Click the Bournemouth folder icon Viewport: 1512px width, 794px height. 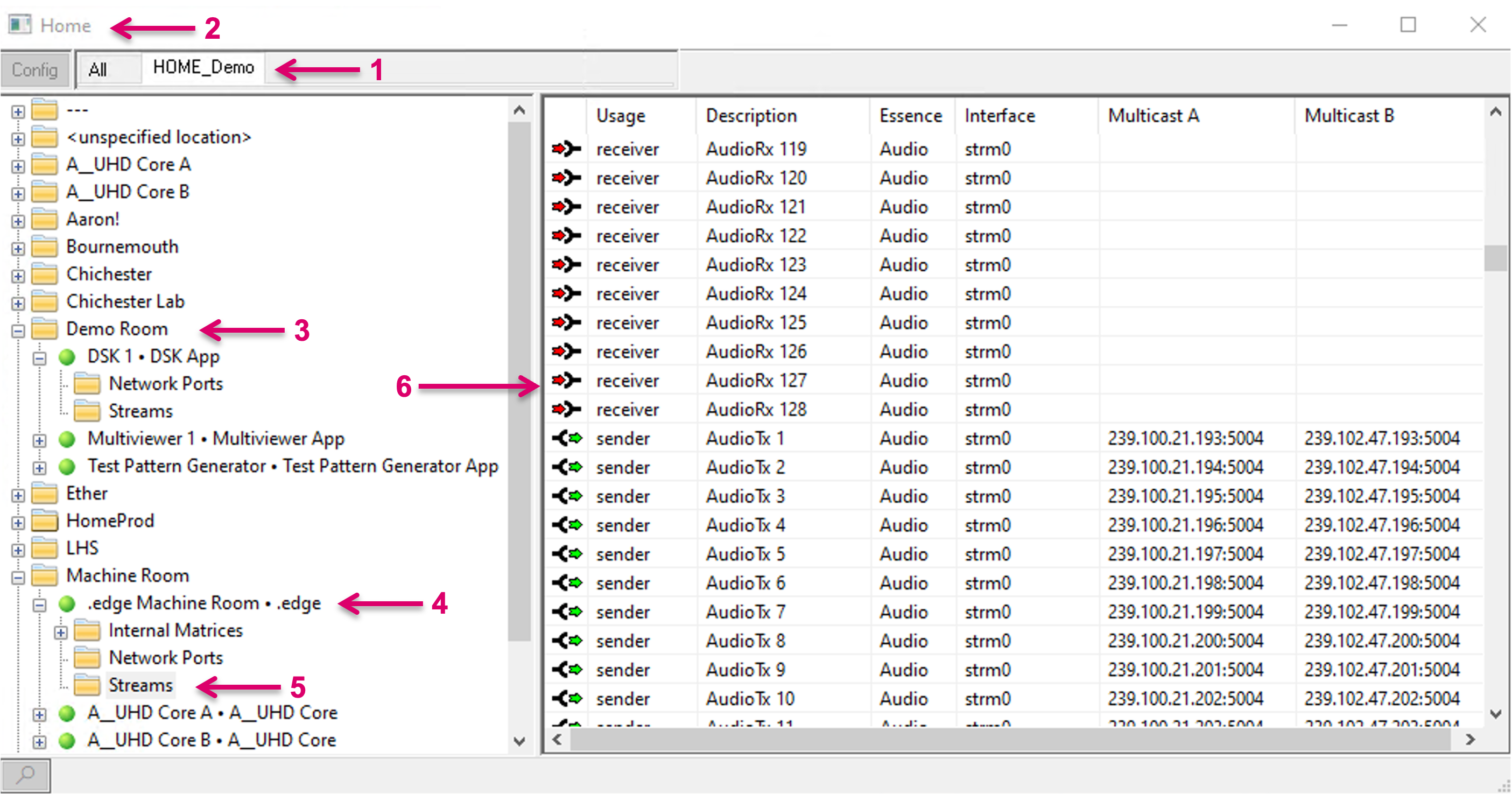45,247
